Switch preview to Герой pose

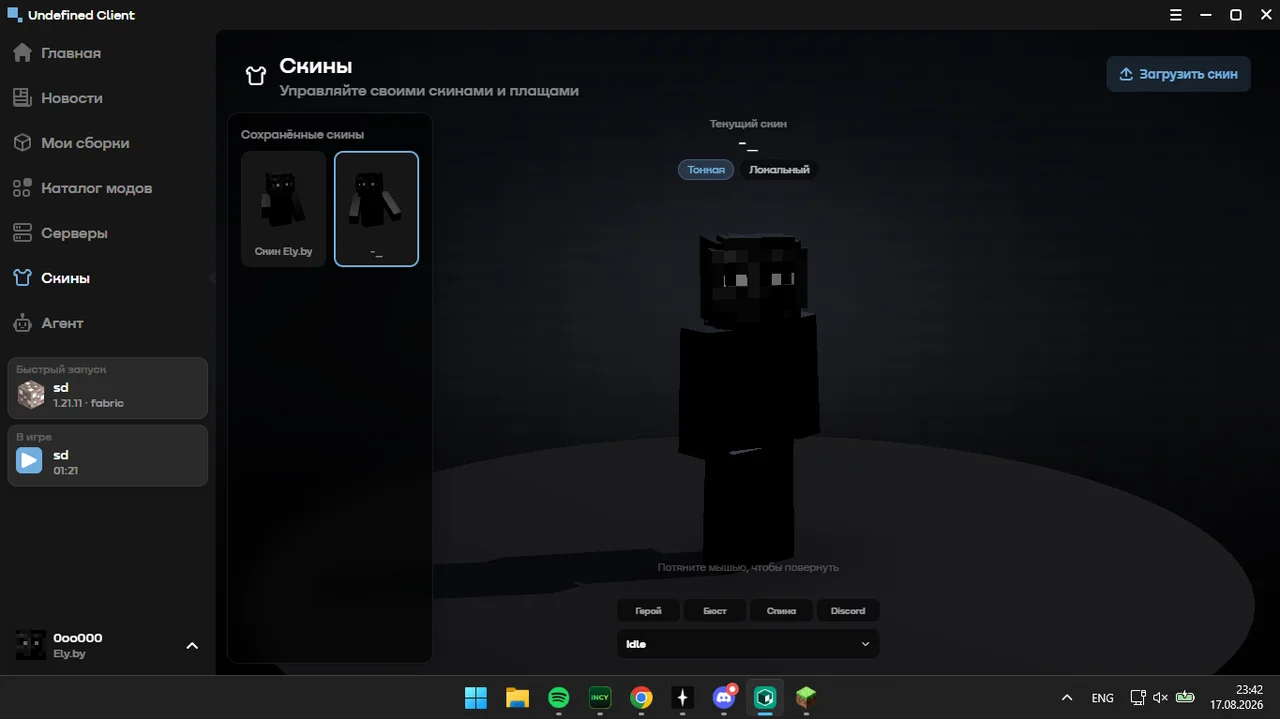(648, 611)
